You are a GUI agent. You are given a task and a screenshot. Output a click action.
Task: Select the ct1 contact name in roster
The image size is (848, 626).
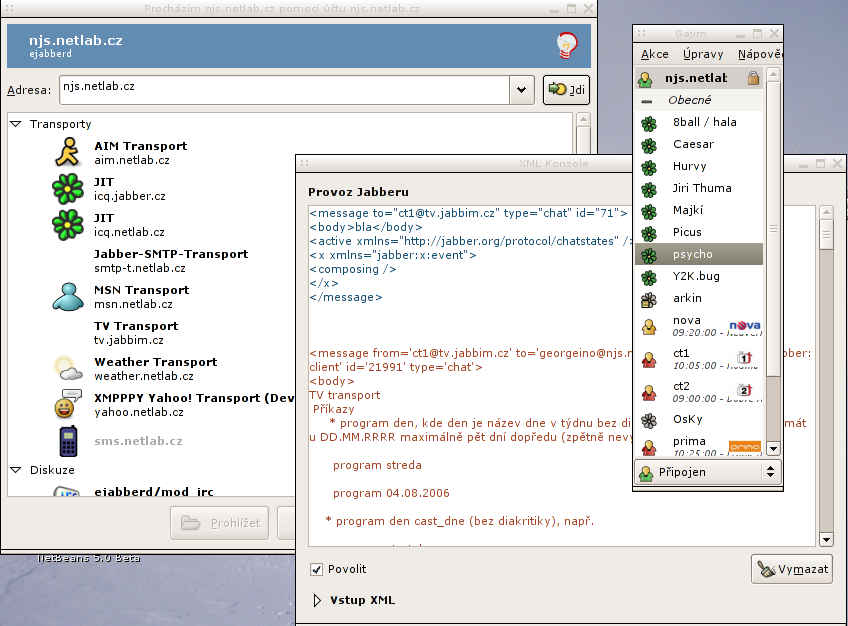click(x=681, y=354)
